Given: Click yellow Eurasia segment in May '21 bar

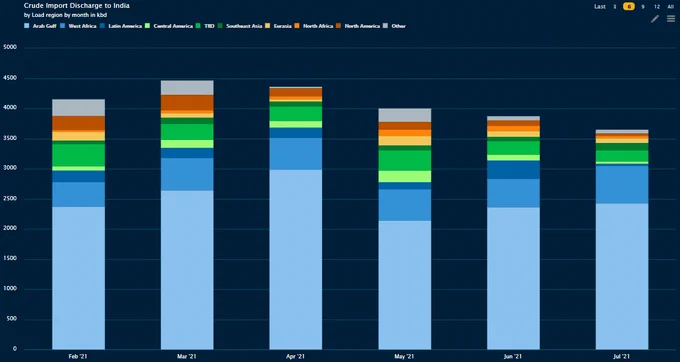Looking at the screenshot, I should (405, 141).
